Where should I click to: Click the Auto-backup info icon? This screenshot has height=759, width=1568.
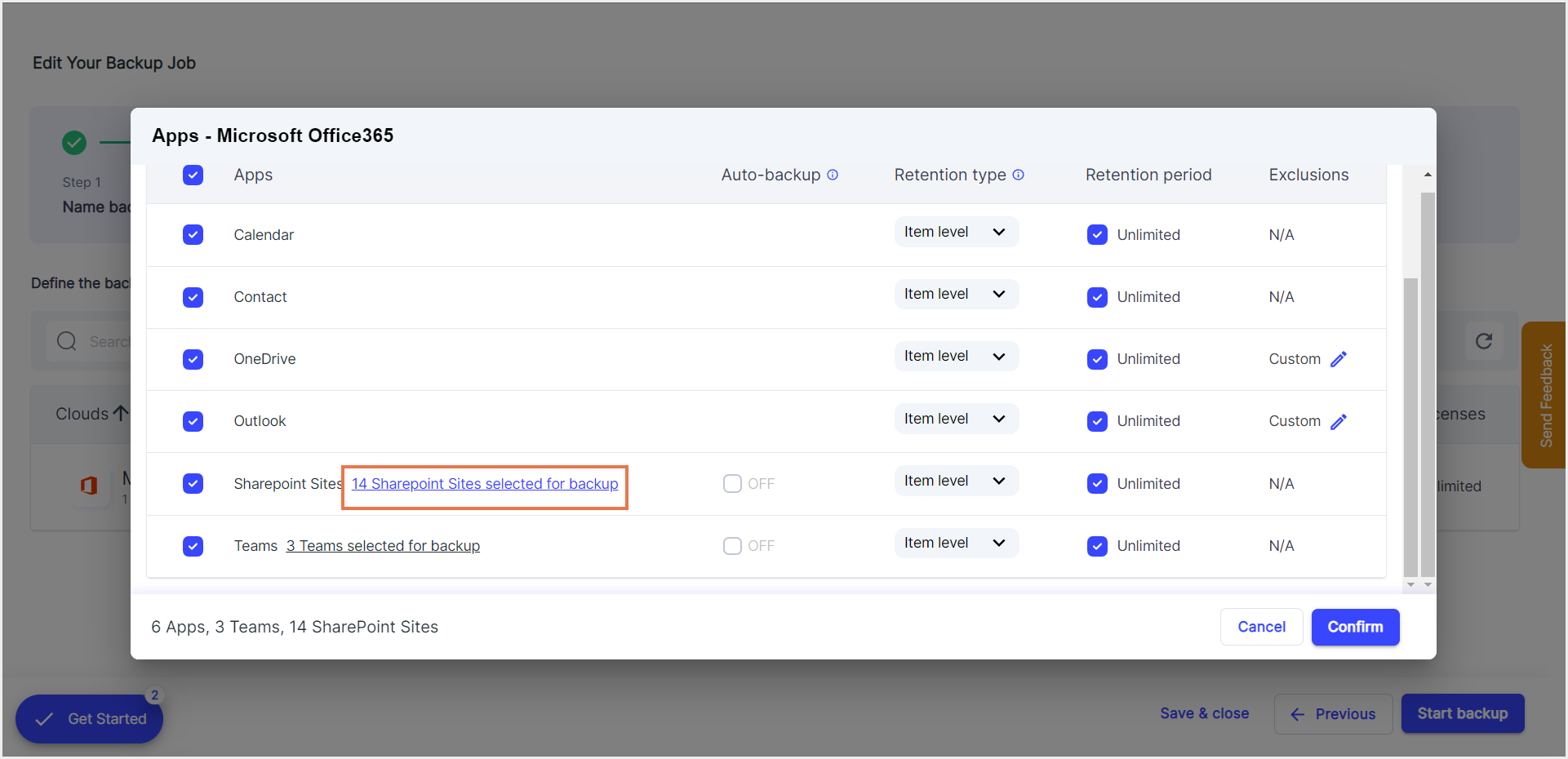[833, 175]
